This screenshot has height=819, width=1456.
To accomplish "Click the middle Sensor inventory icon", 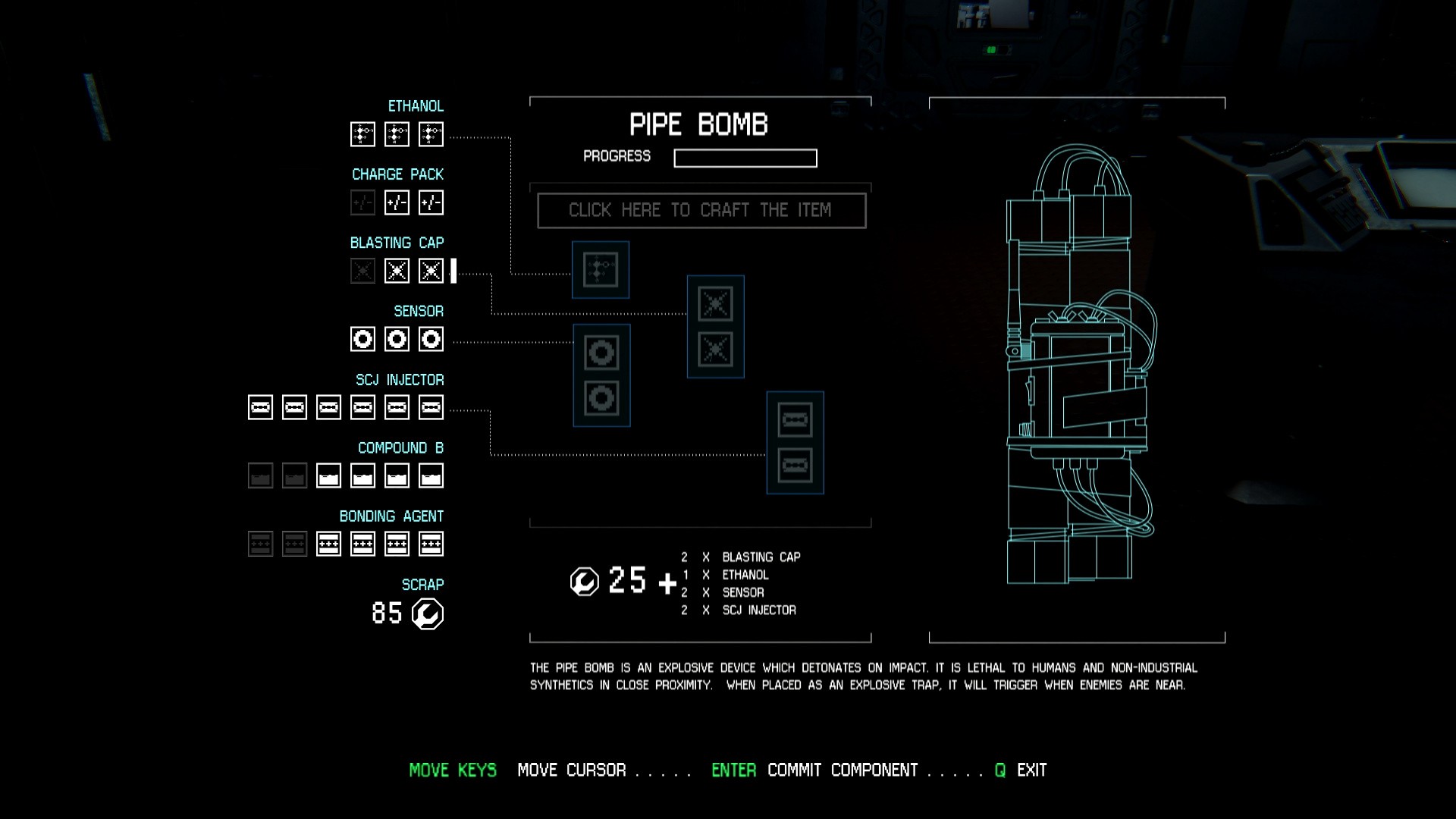I will coord(397,339).
